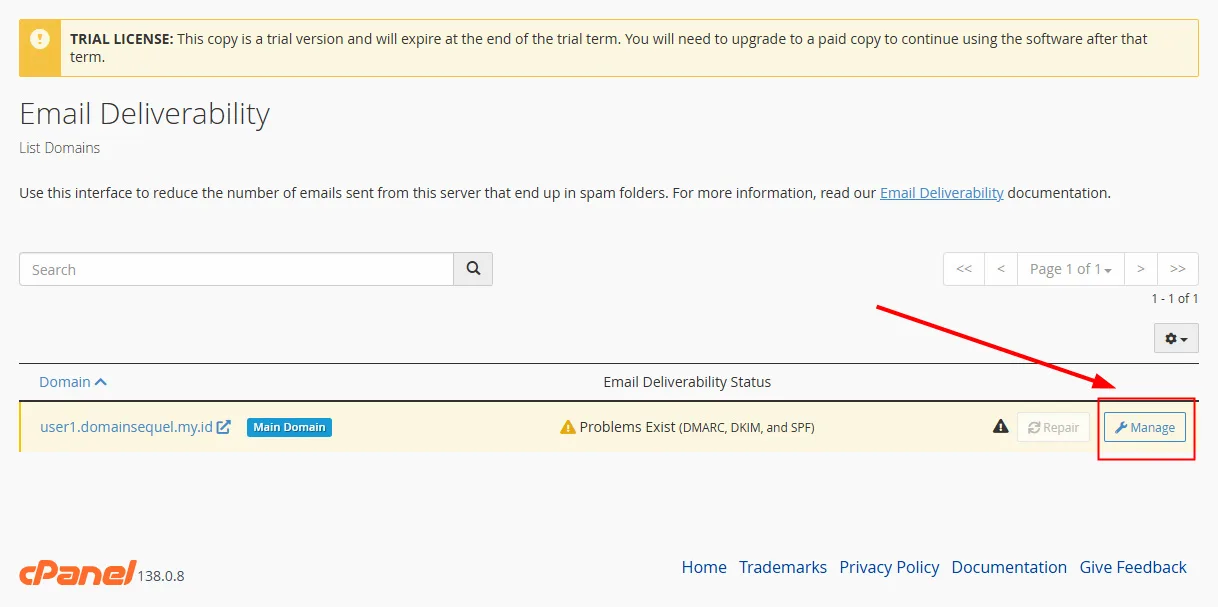The image size is (1218, 607).
Task: Go to the next page button
Action: click(1141, 269)
